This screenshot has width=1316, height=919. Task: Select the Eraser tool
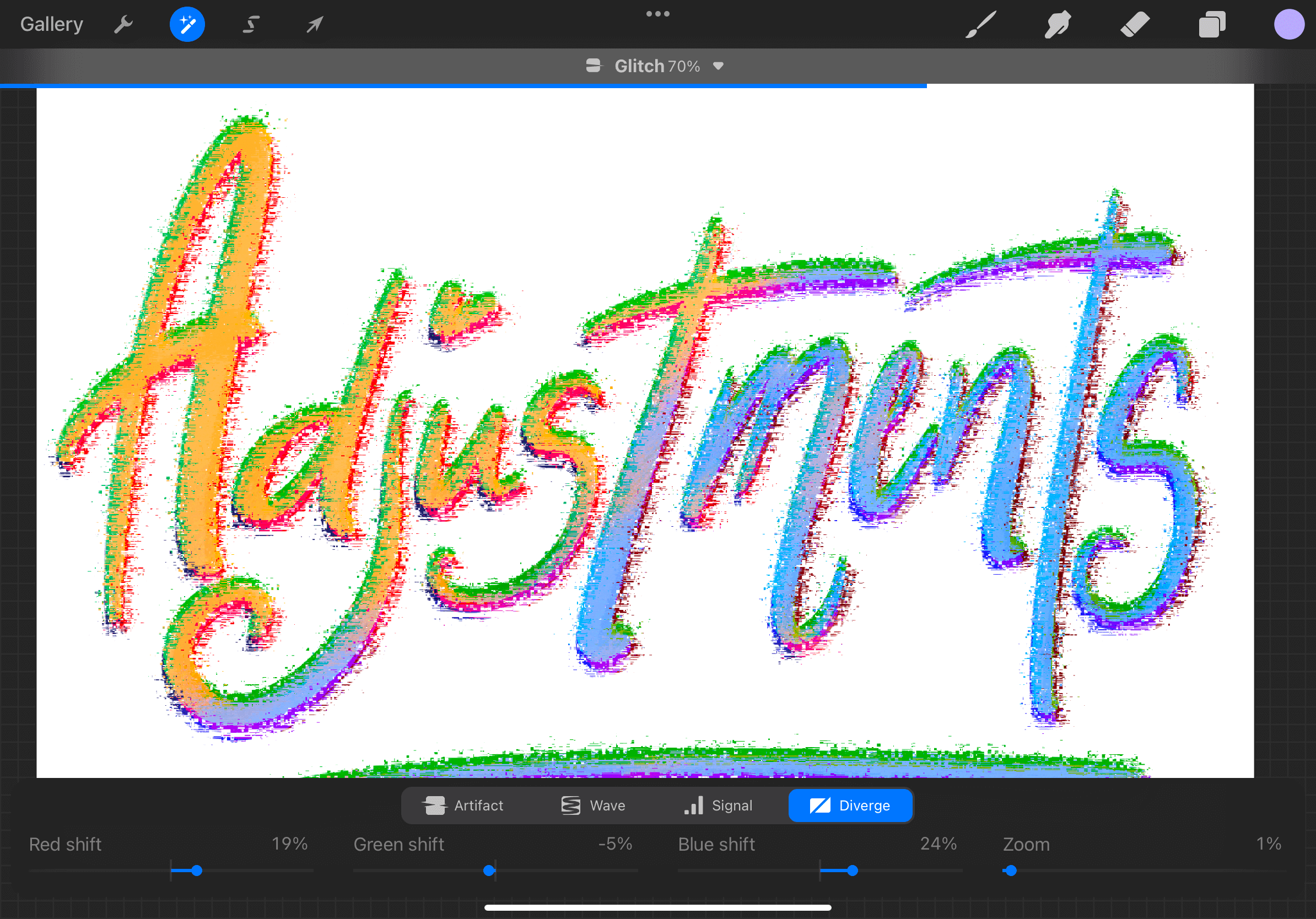click(x=1134, y=24)
